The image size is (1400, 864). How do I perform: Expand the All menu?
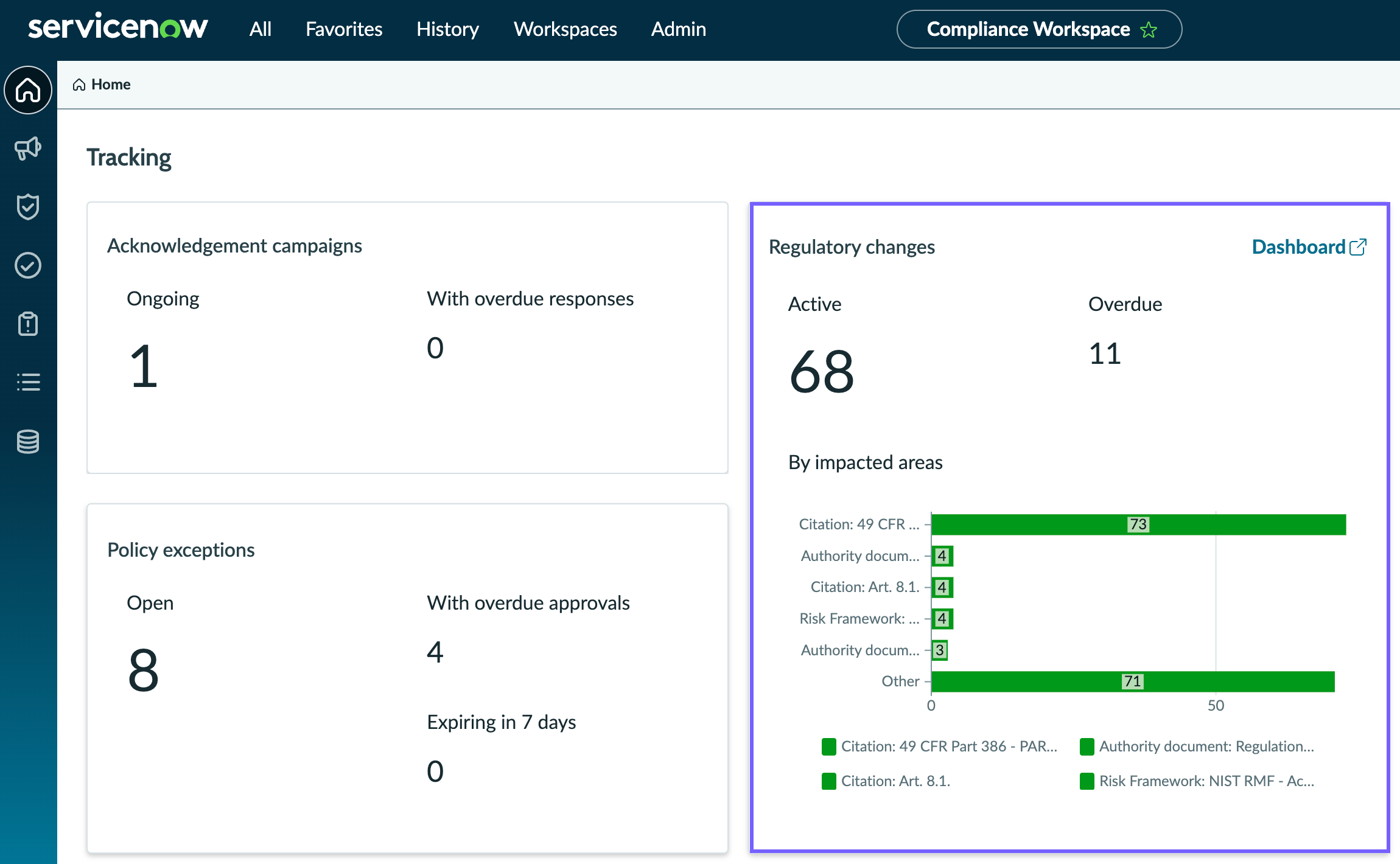(261, 29)
